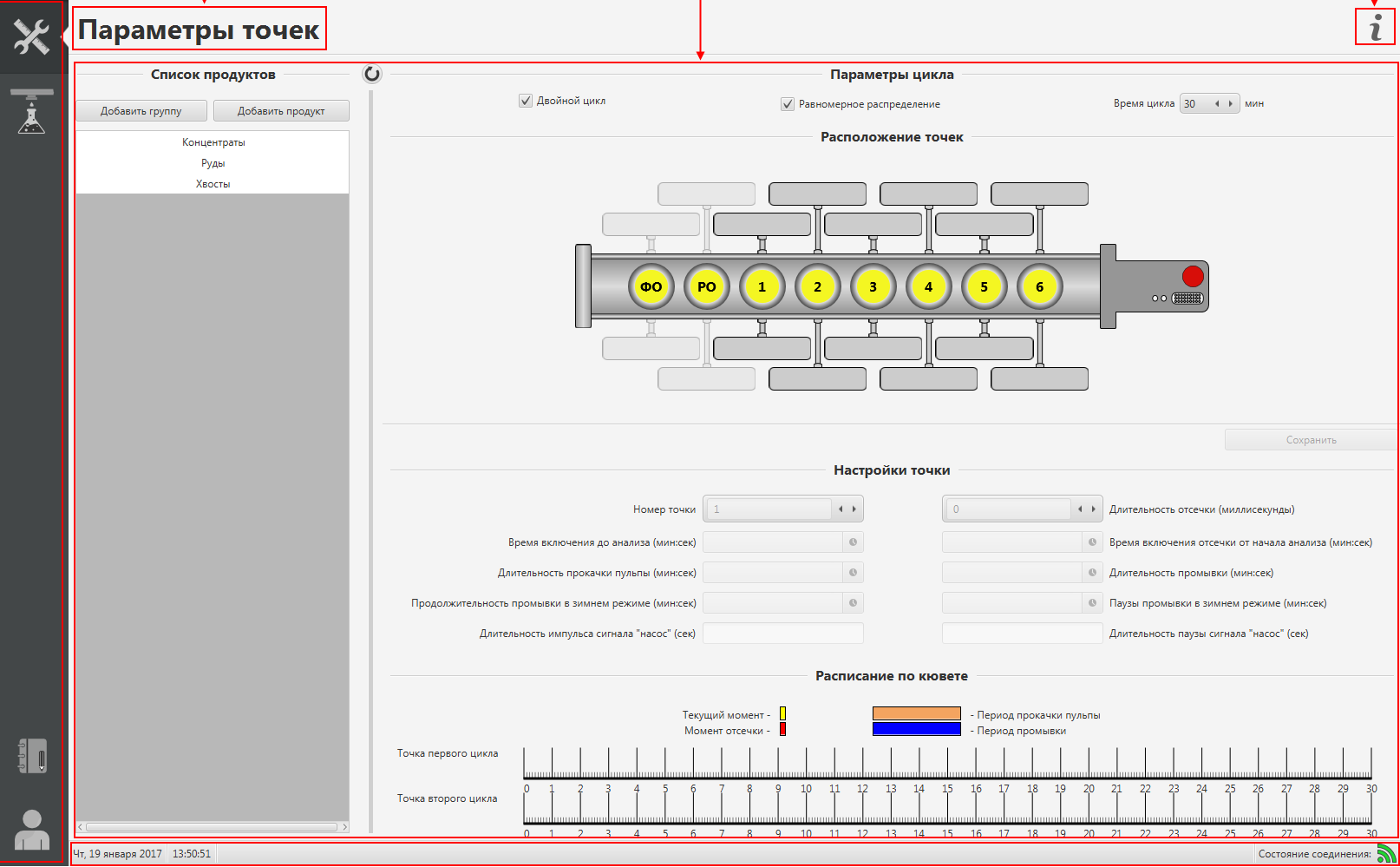This screenshot has width=1400, height=867.
Task: Decrease Время цикла value with left arrow
Action: click(1217, 104)
